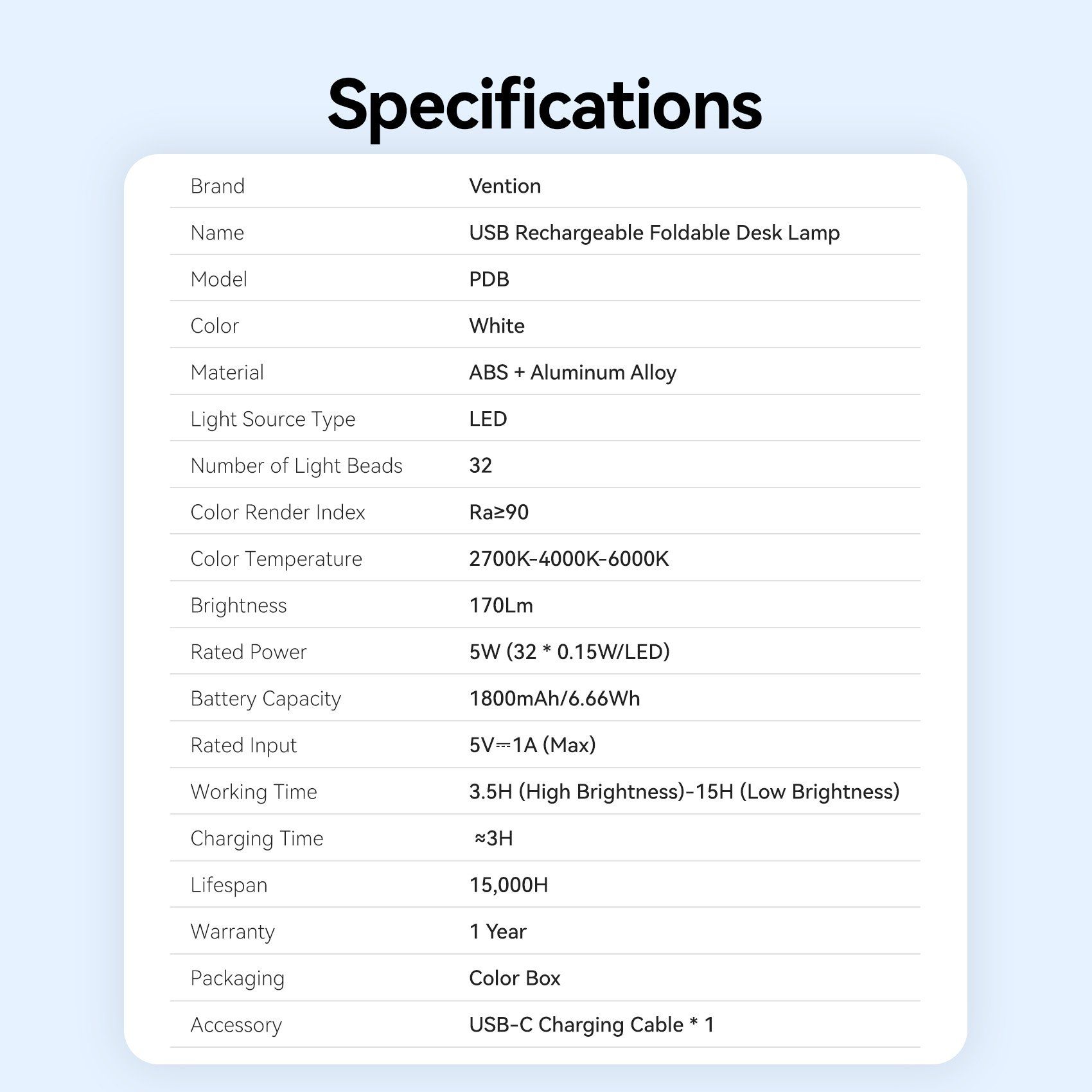Select the Warranty label

pos(233,931)
